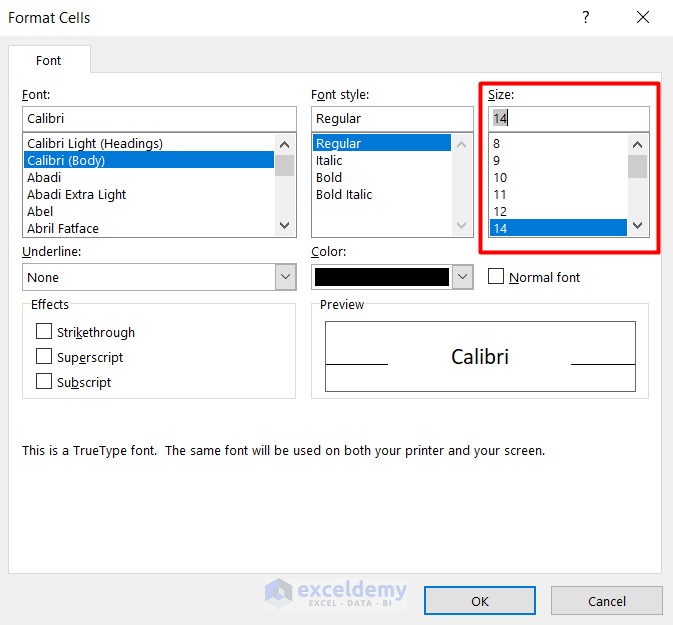Tick the Normal font checkbox
This screenshot has width=673, height=625.
tap(496, 277)
